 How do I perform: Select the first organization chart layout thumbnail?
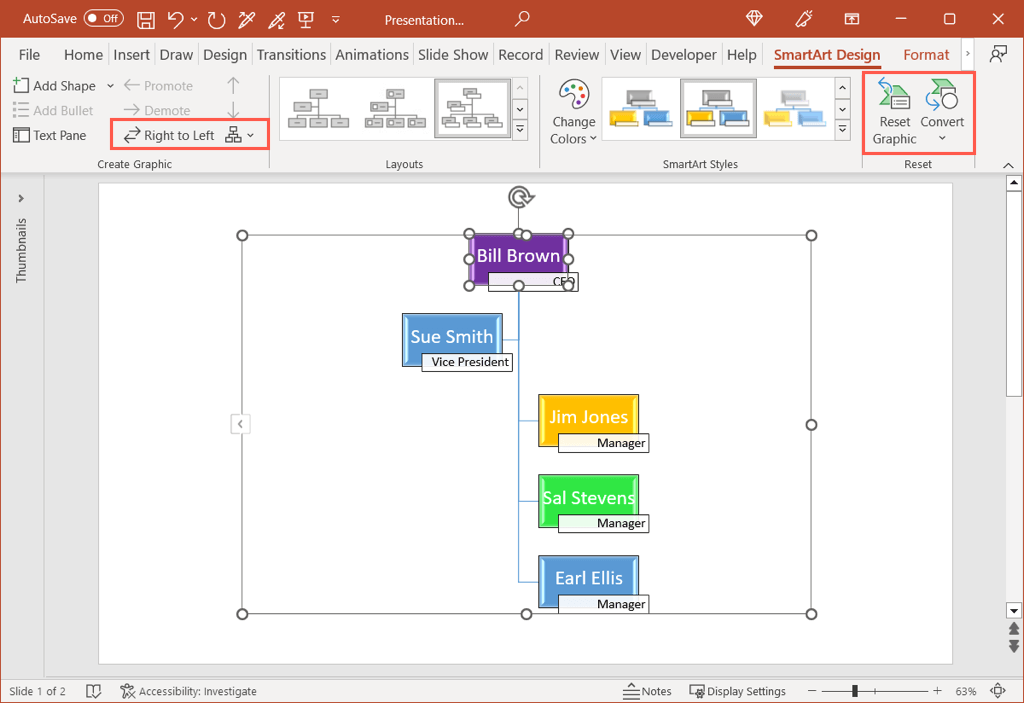point(317,107)
